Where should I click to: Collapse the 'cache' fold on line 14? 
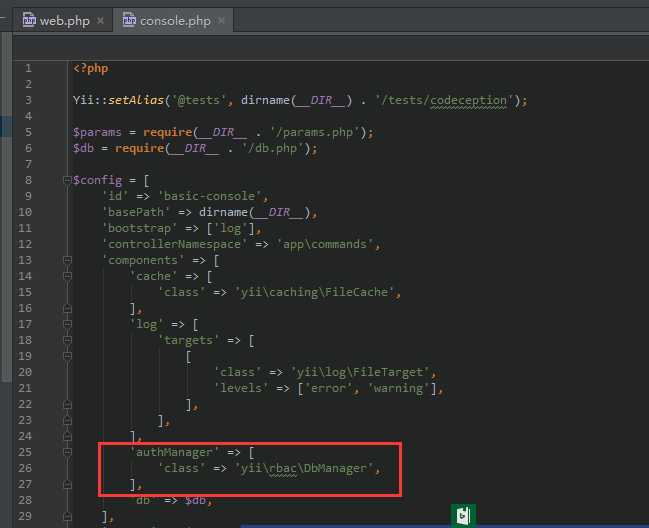67,276
